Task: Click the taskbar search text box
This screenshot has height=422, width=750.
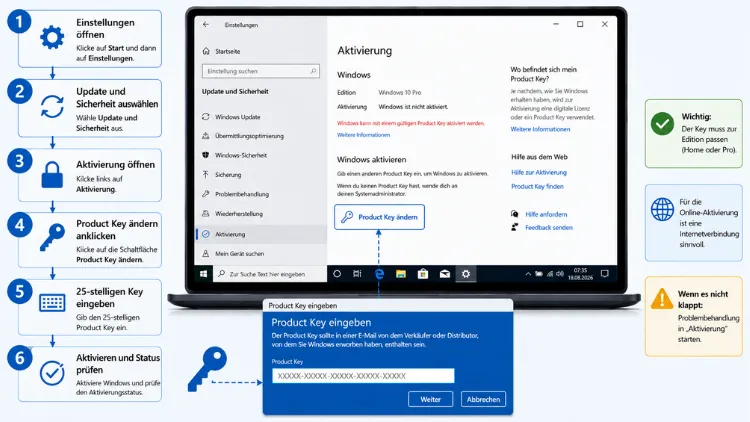Action: point(270,274)
